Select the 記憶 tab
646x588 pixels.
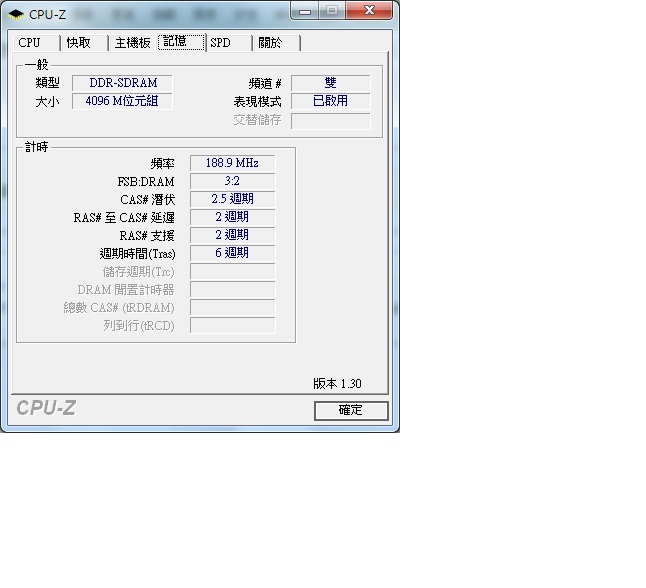(x=181, y=42)
